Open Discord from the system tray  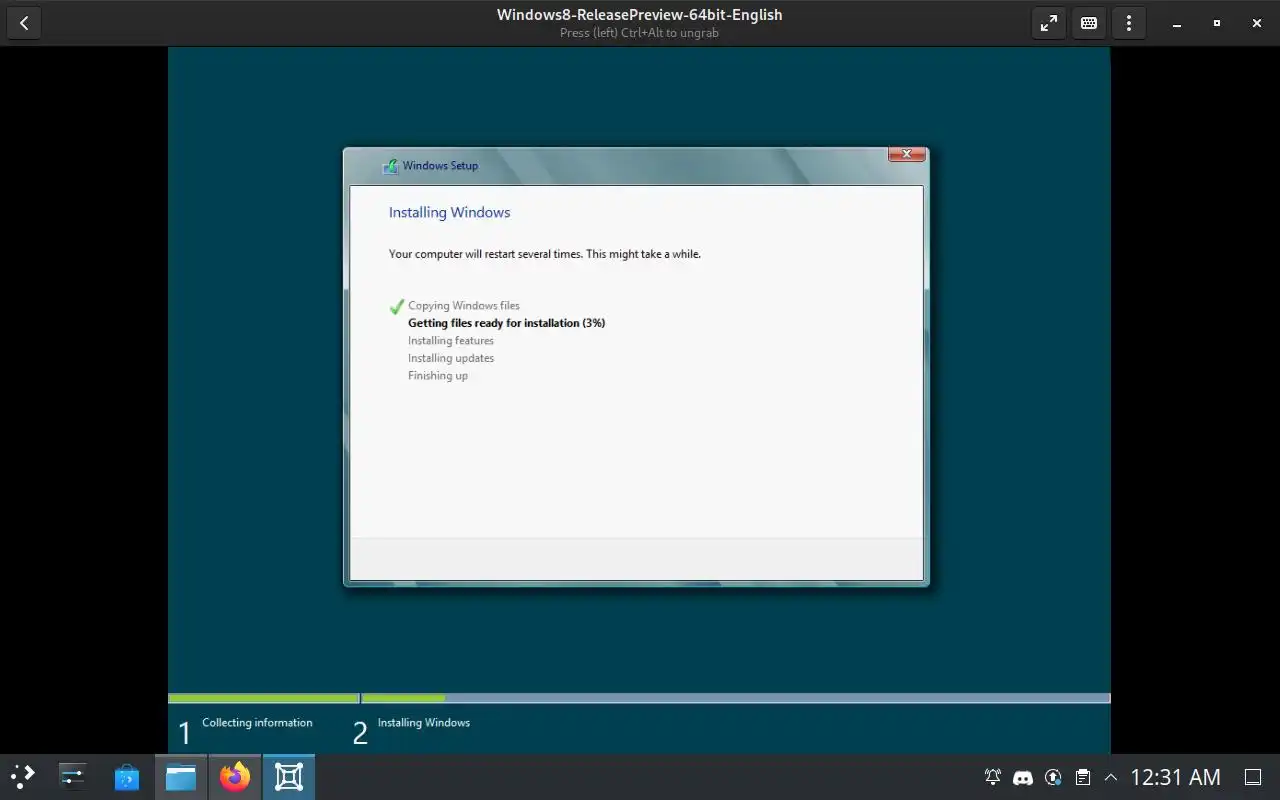(1023, 777)
